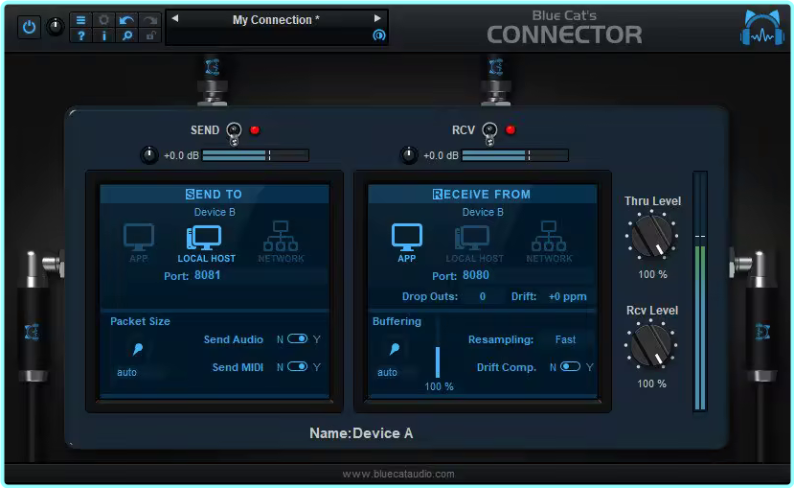The height and width of the screenshot is (488, 794).
Task: Click the Buffering auto value
Action: click(387, 373)
